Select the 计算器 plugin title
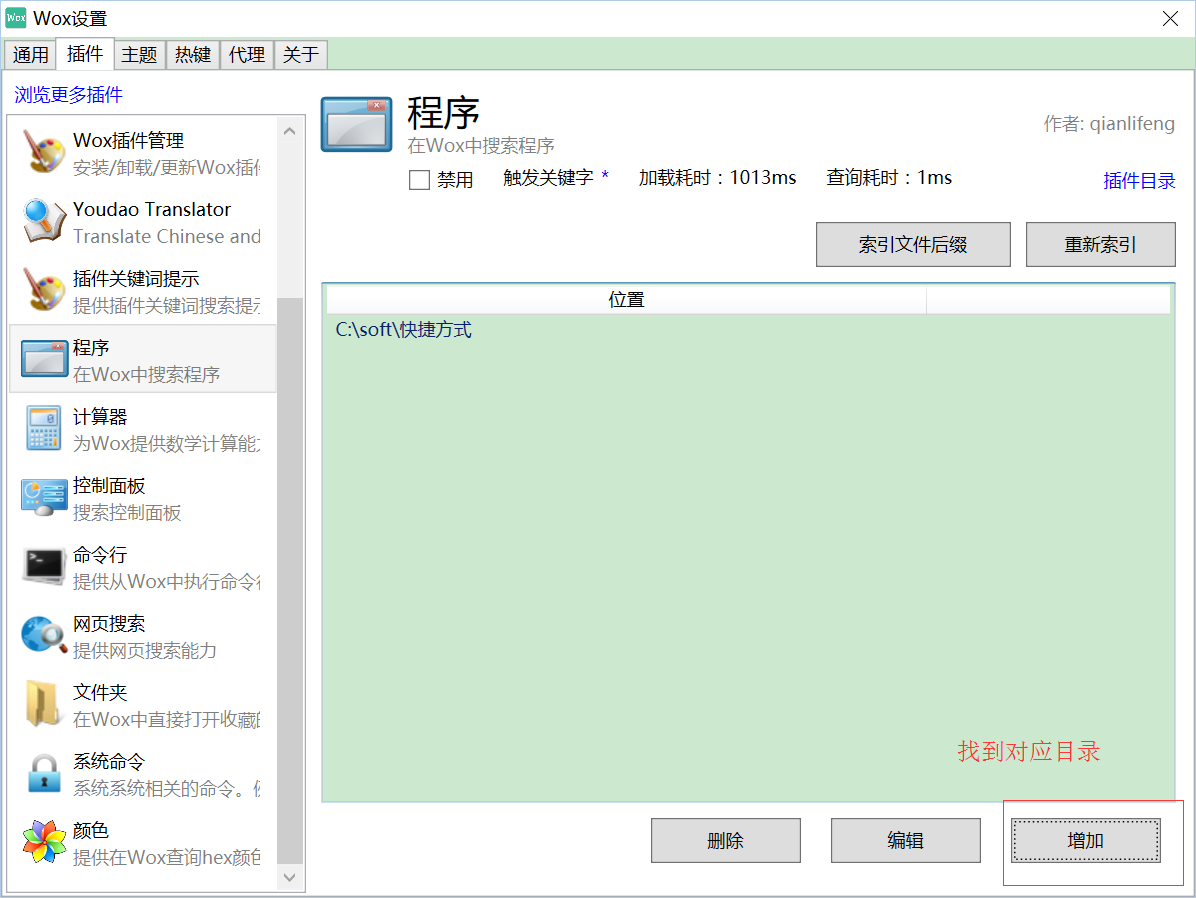1196x898 pixels. (x=100, y=417)
